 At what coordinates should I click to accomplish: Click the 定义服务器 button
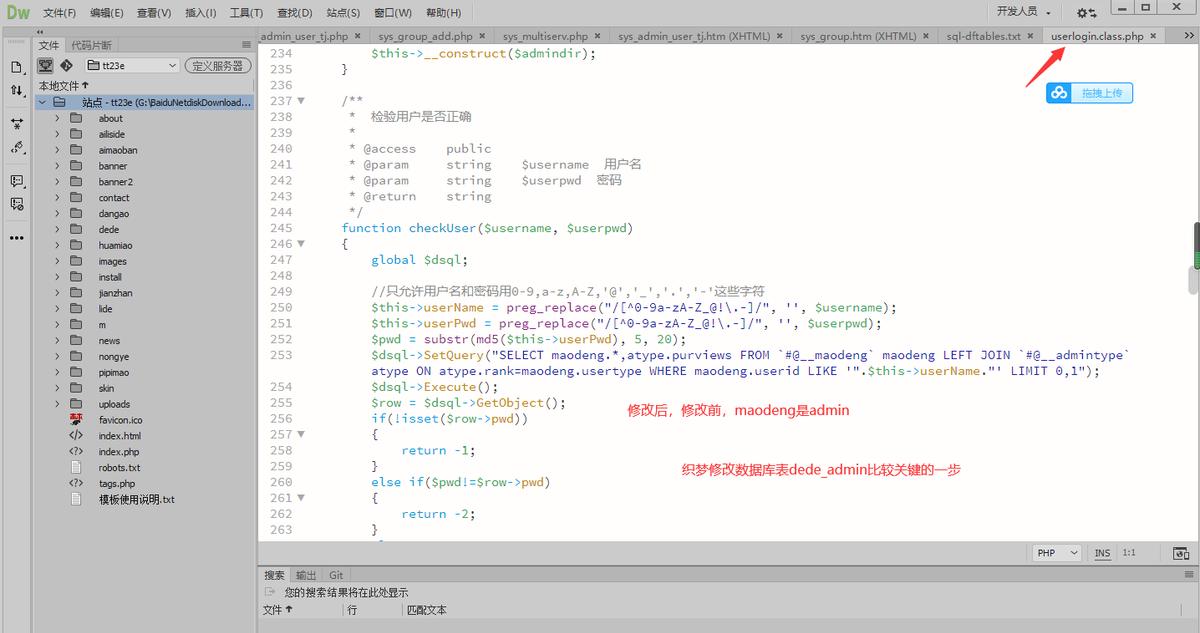pos(218,65)
